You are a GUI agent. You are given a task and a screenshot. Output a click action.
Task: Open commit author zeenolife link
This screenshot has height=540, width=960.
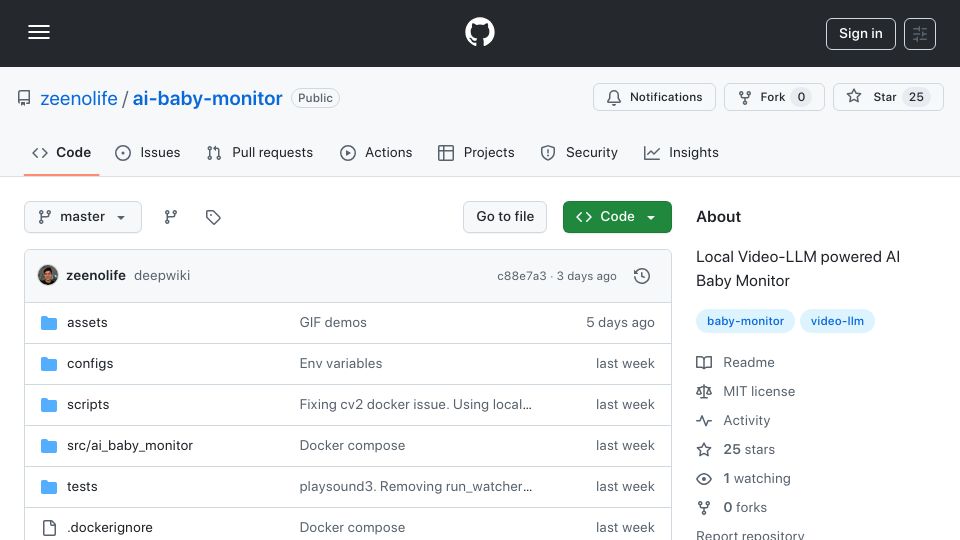click(96, 276)
